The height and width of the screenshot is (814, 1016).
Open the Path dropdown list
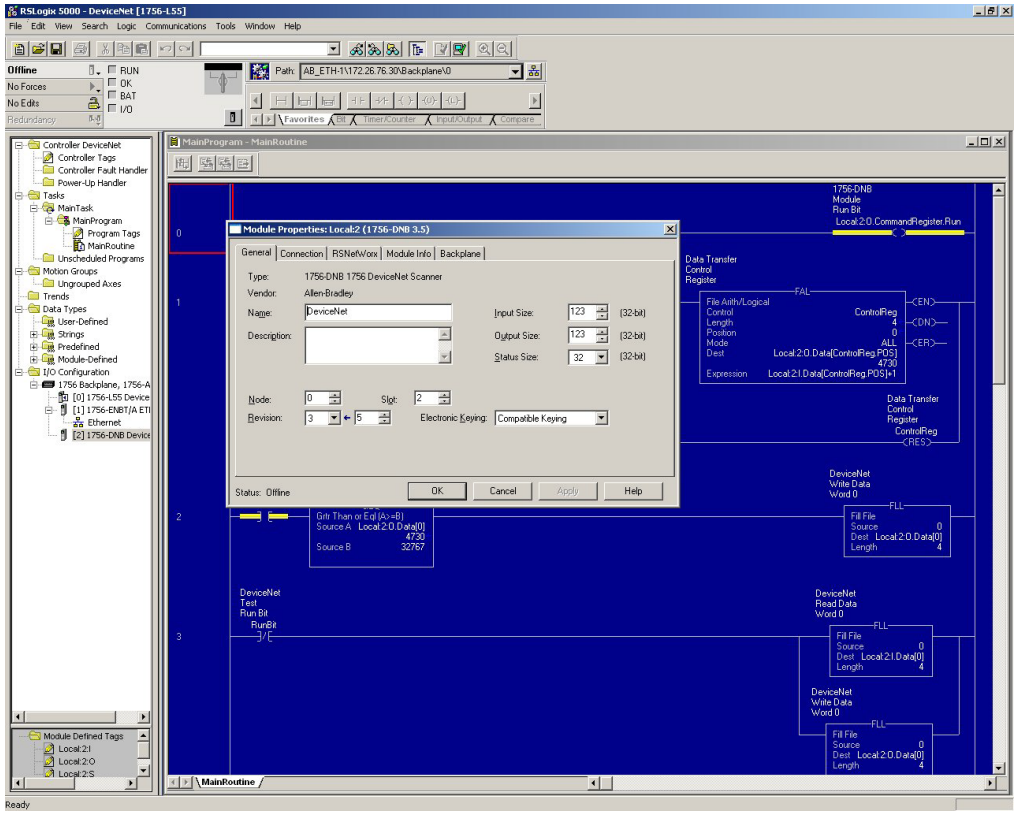click(x=515, y=71)
